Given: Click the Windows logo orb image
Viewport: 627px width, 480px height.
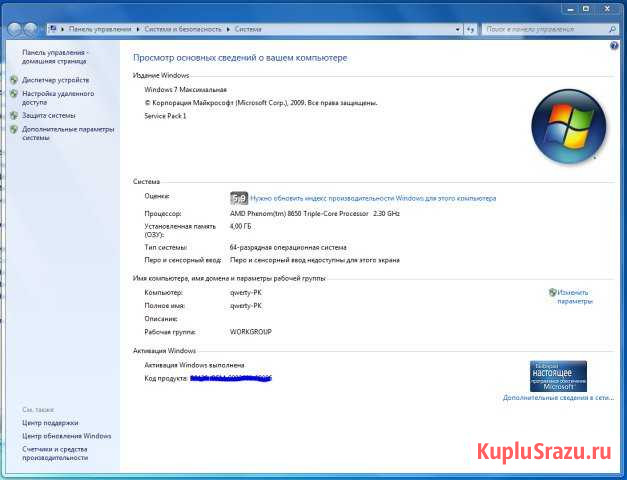Looking at the screenshot, I should 569,126.
